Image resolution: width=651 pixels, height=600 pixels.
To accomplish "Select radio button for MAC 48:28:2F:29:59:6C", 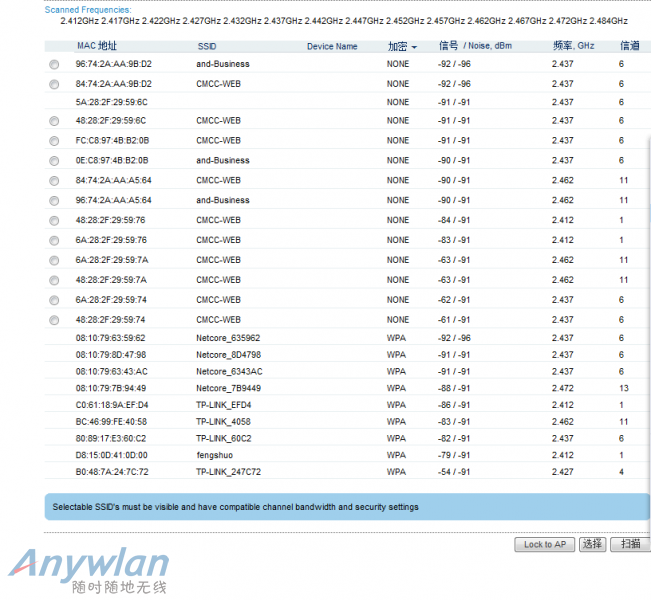I will click(54, 121).
